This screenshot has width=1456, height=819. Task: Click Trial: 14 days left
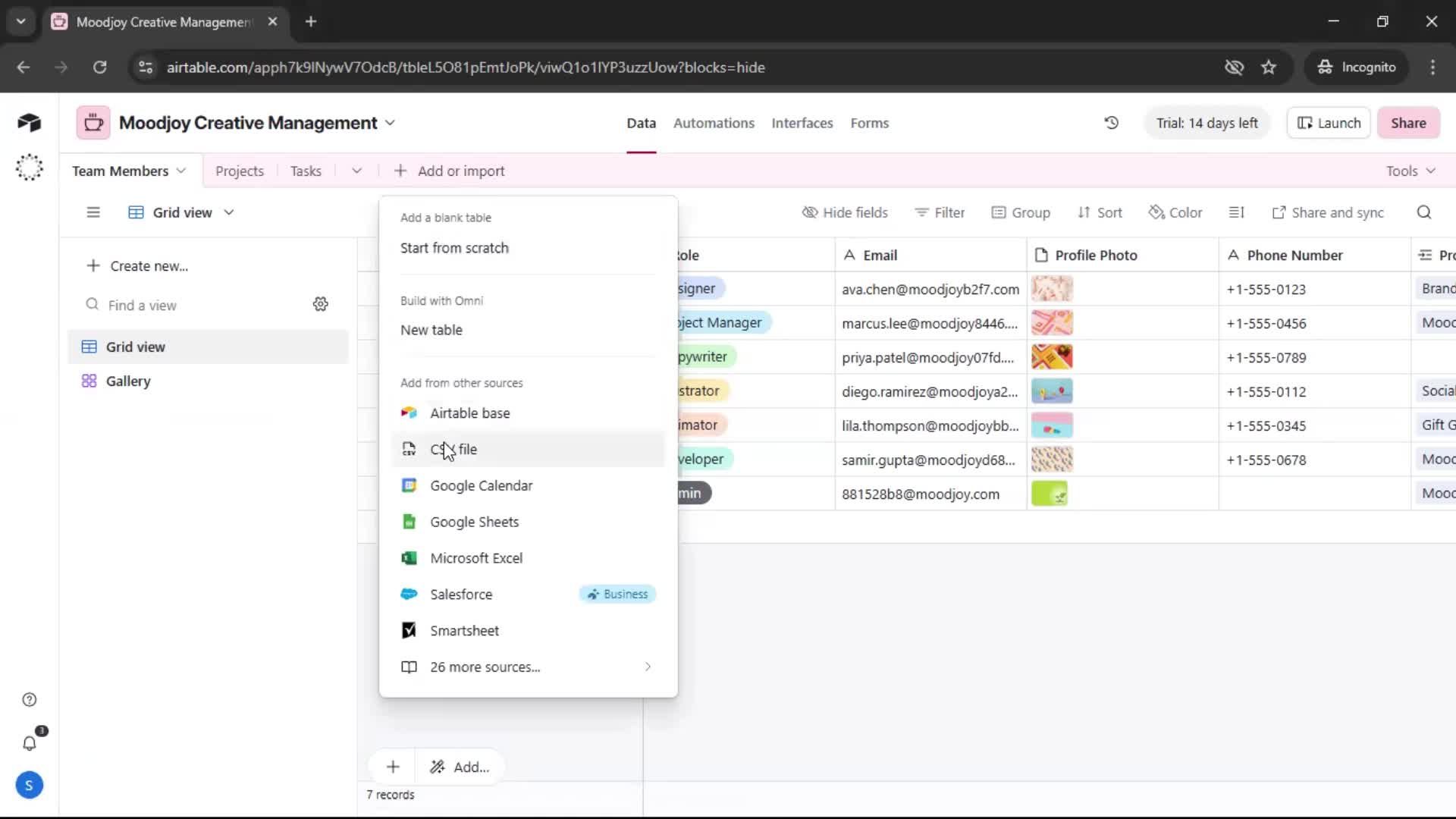pyautogui.click(x=1207, y=123)
